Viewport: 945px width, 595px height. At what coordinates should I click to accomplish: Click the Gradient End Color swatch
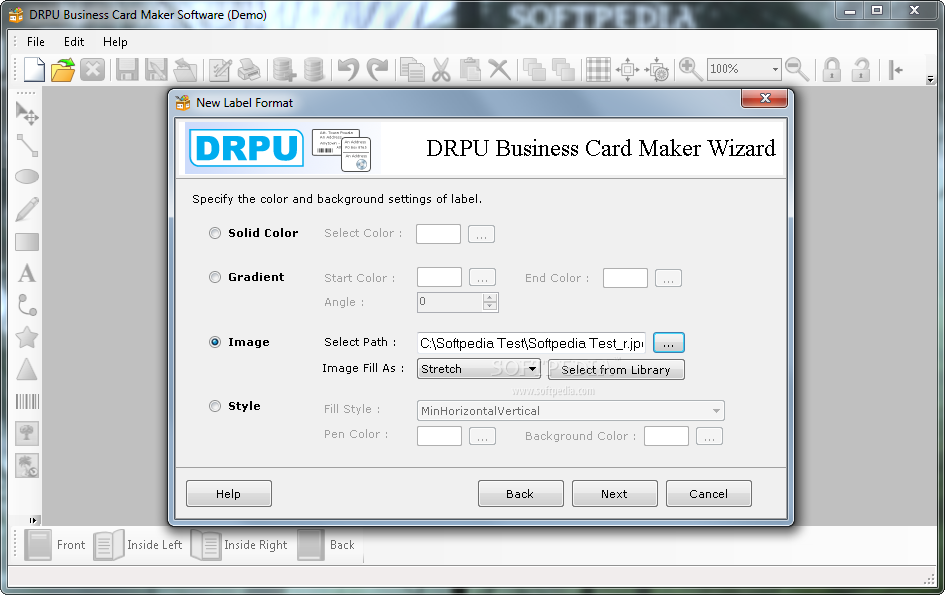[625, 278]
